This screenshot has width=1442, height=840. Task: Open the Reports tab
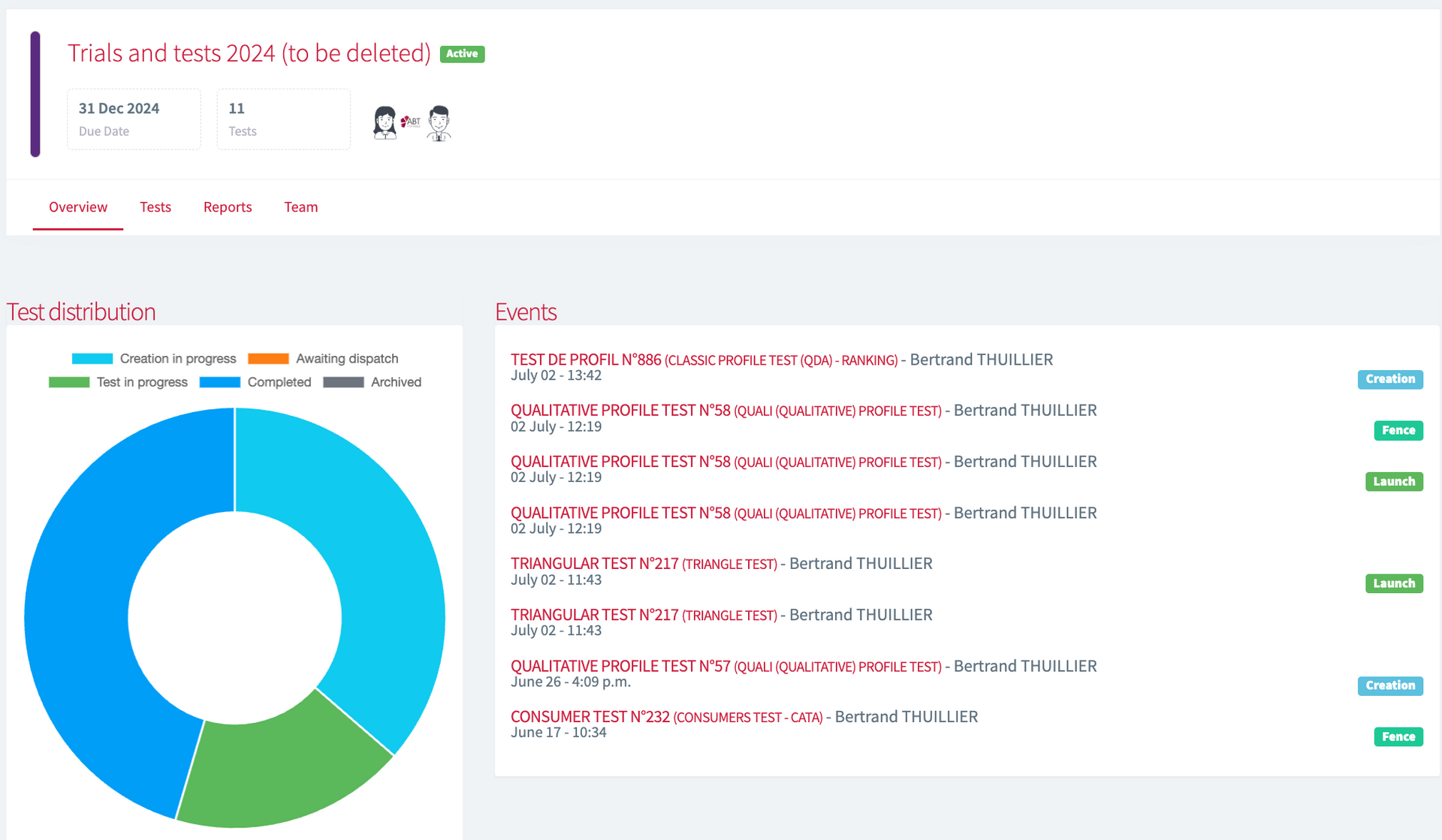tap(228, 207)
